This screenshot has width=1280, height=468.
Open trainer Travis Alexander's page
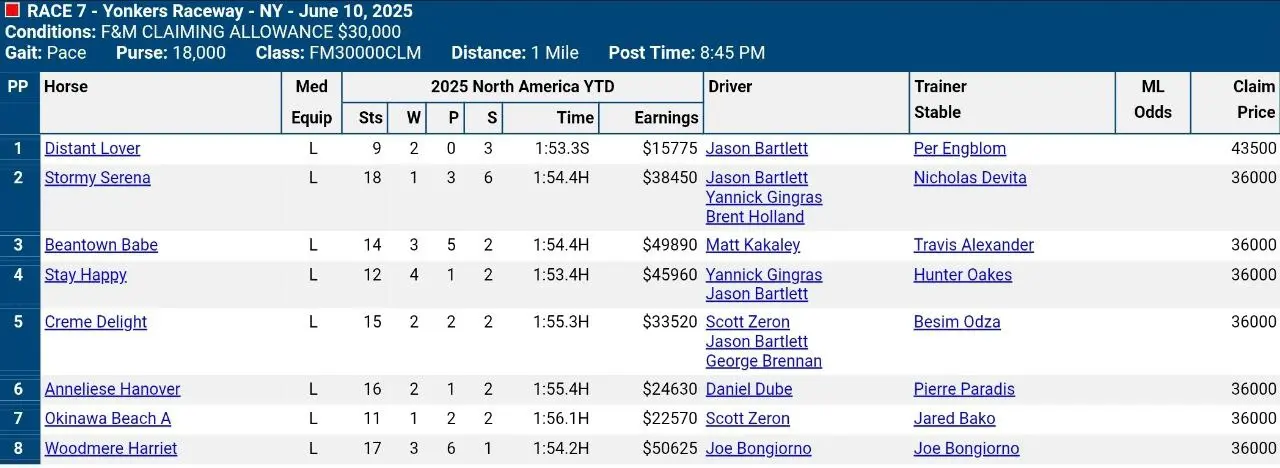973,245
